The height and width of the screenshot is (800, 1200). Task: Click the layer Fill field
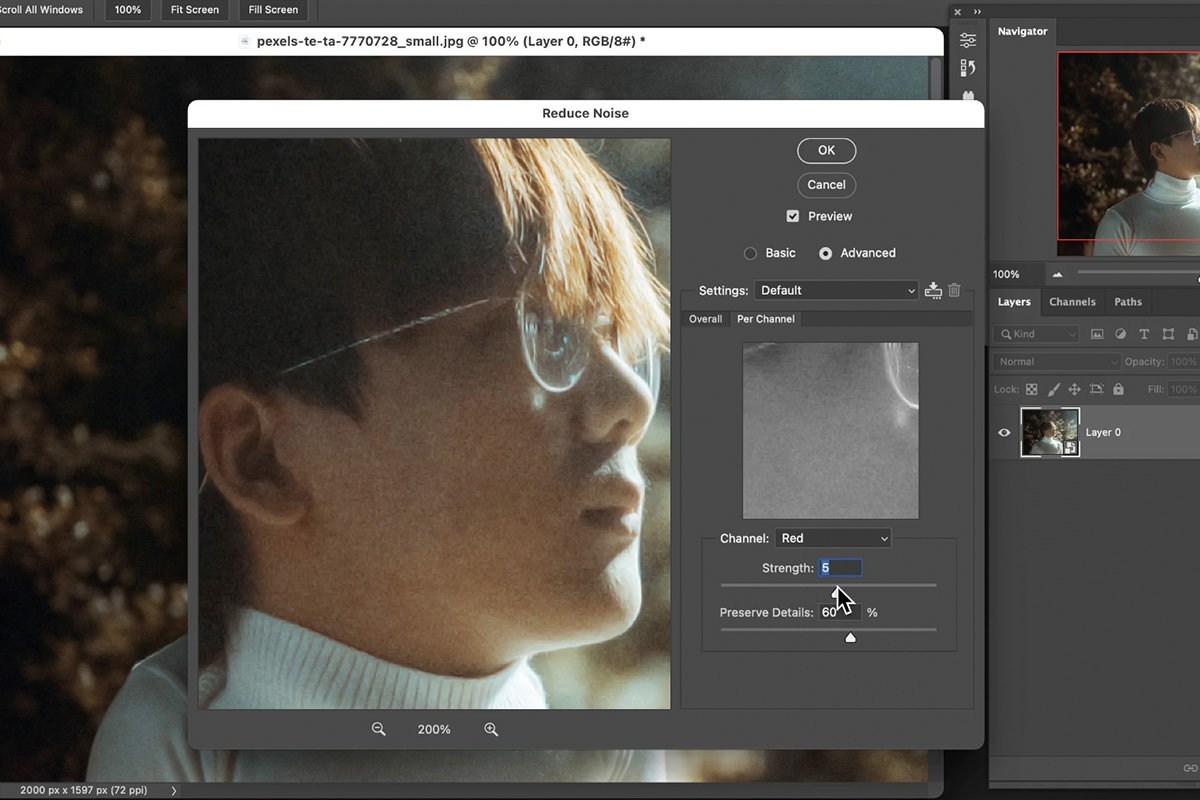pos(1183,389)
